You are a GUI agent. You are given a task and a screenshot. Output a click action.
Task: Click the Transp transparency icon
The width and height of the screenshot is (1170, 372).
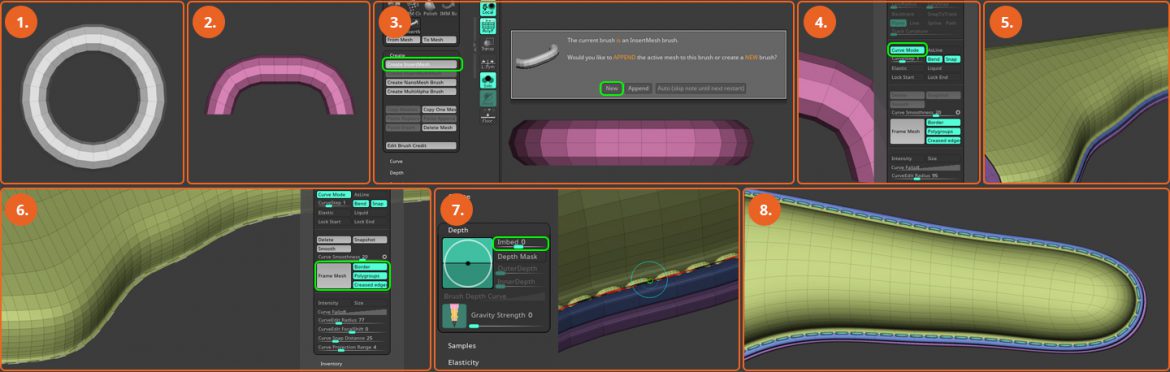(488, 45)
